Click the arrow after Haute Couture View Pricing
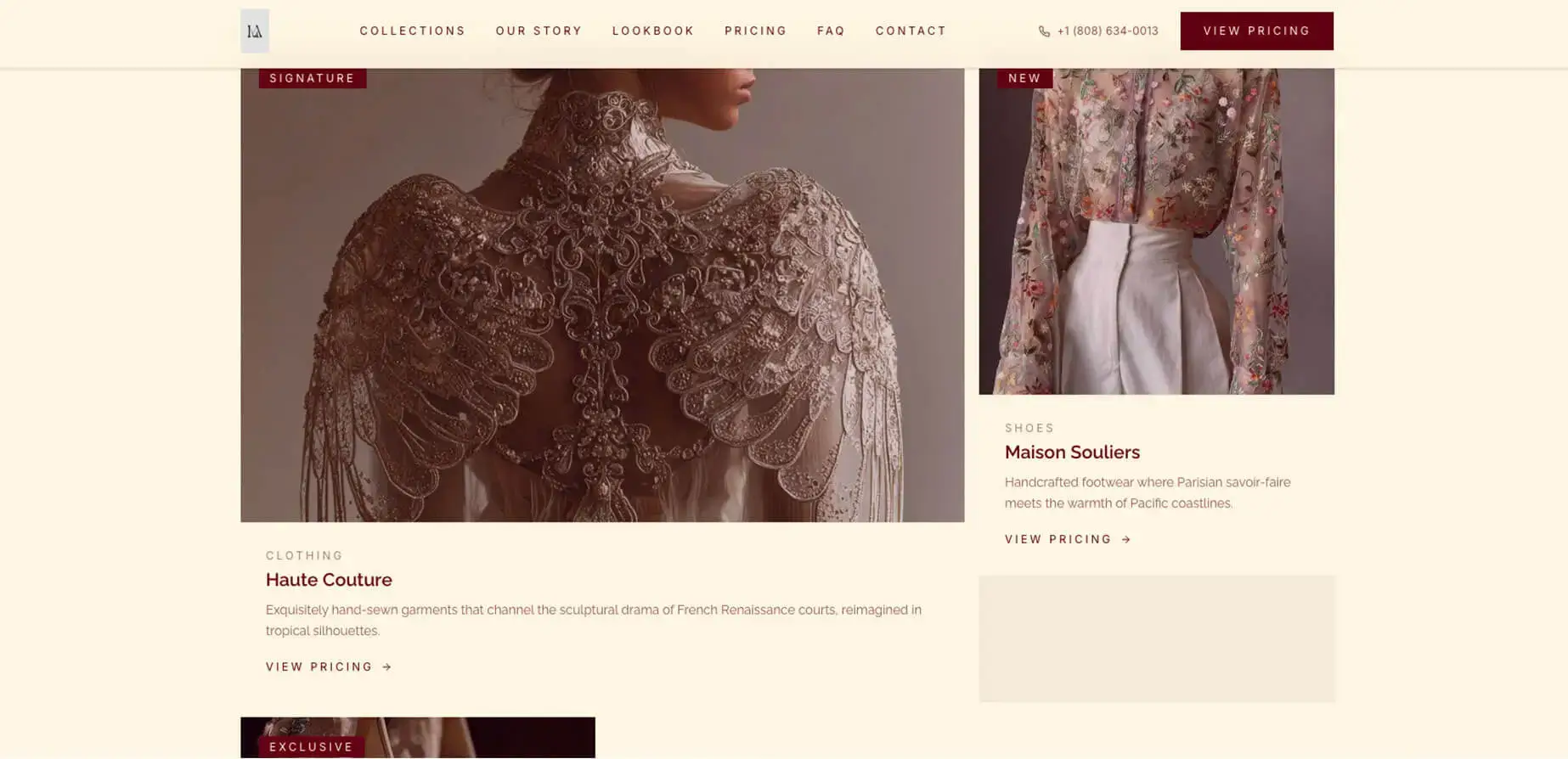The height and width of the screenshot is (759, 1568). coord(387,667)
